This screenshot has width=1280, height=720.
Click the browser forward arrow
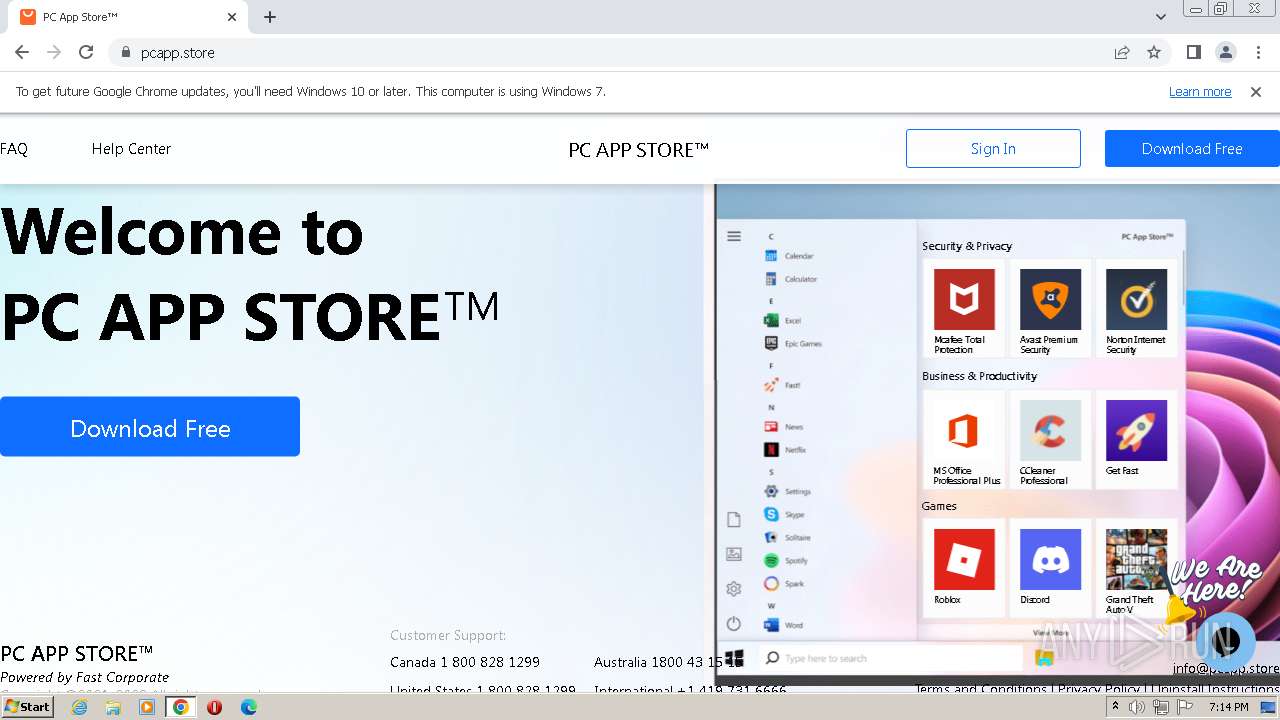click(54, 52)
